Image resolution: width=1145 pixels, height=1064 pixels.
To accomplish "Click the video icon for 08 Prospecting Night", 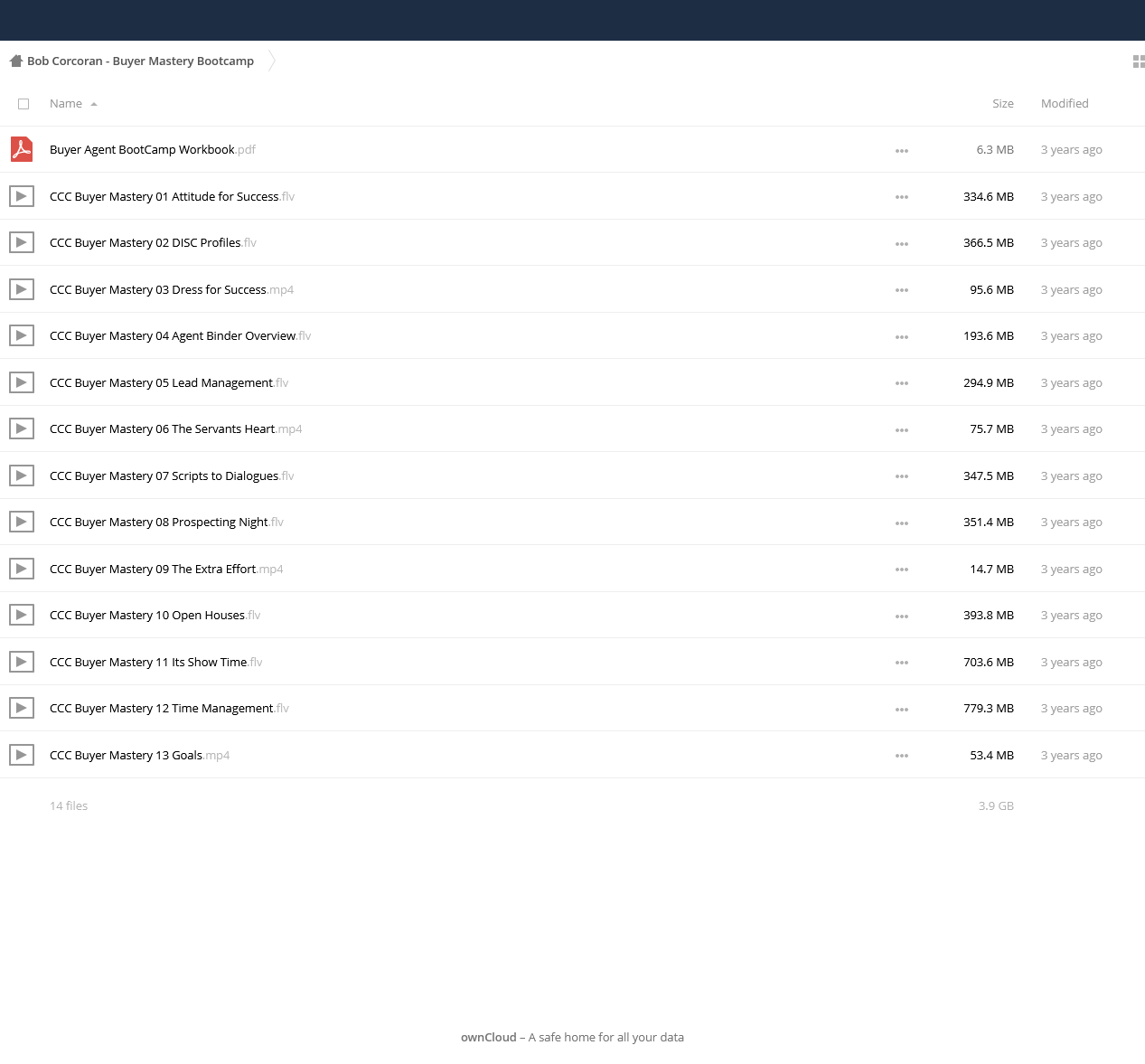I will point(22,522).
